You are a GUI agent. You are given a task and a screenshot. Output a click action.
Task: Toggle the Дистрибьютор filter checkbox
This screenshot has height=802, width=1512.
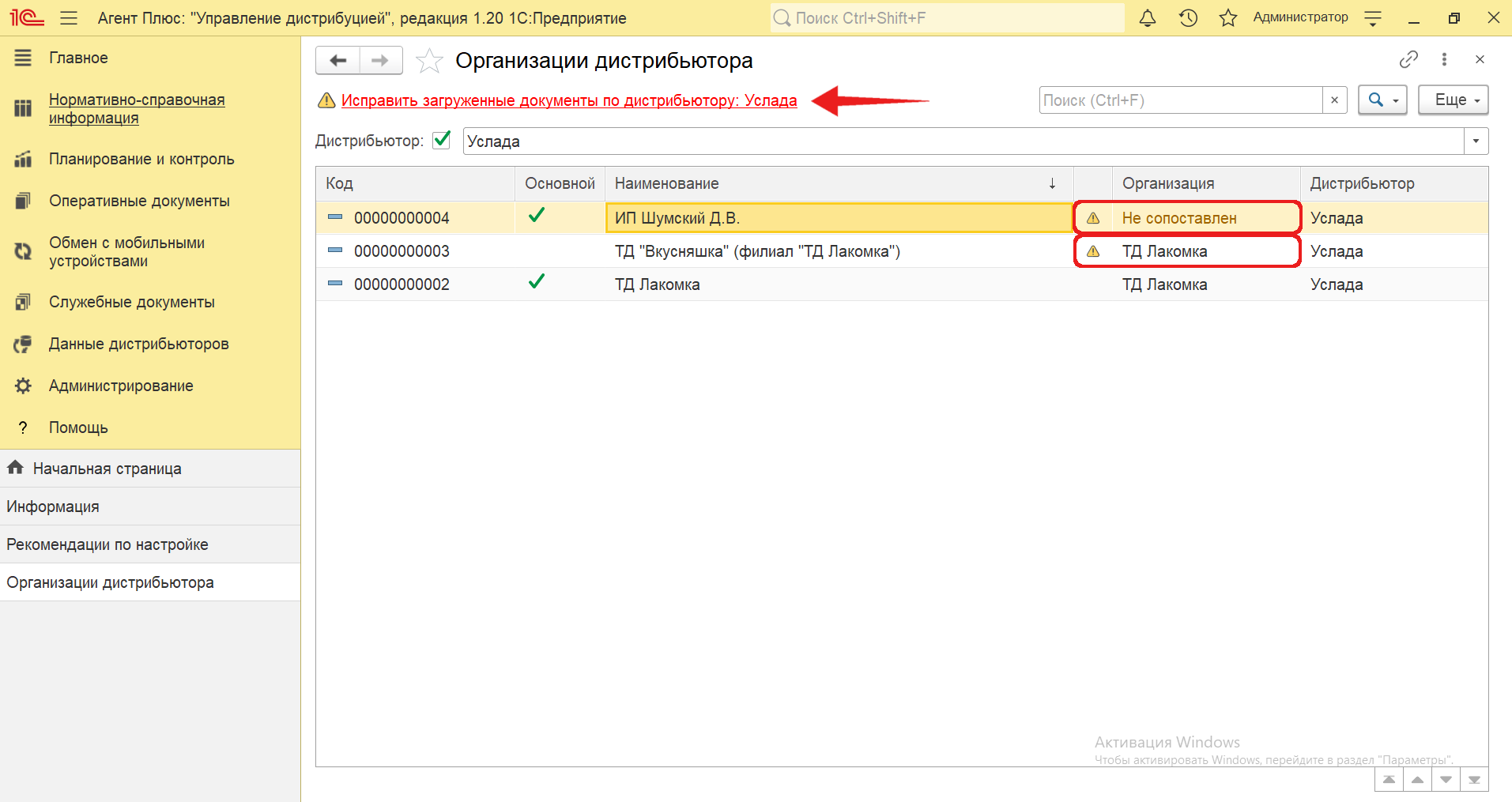pos(442,140)
